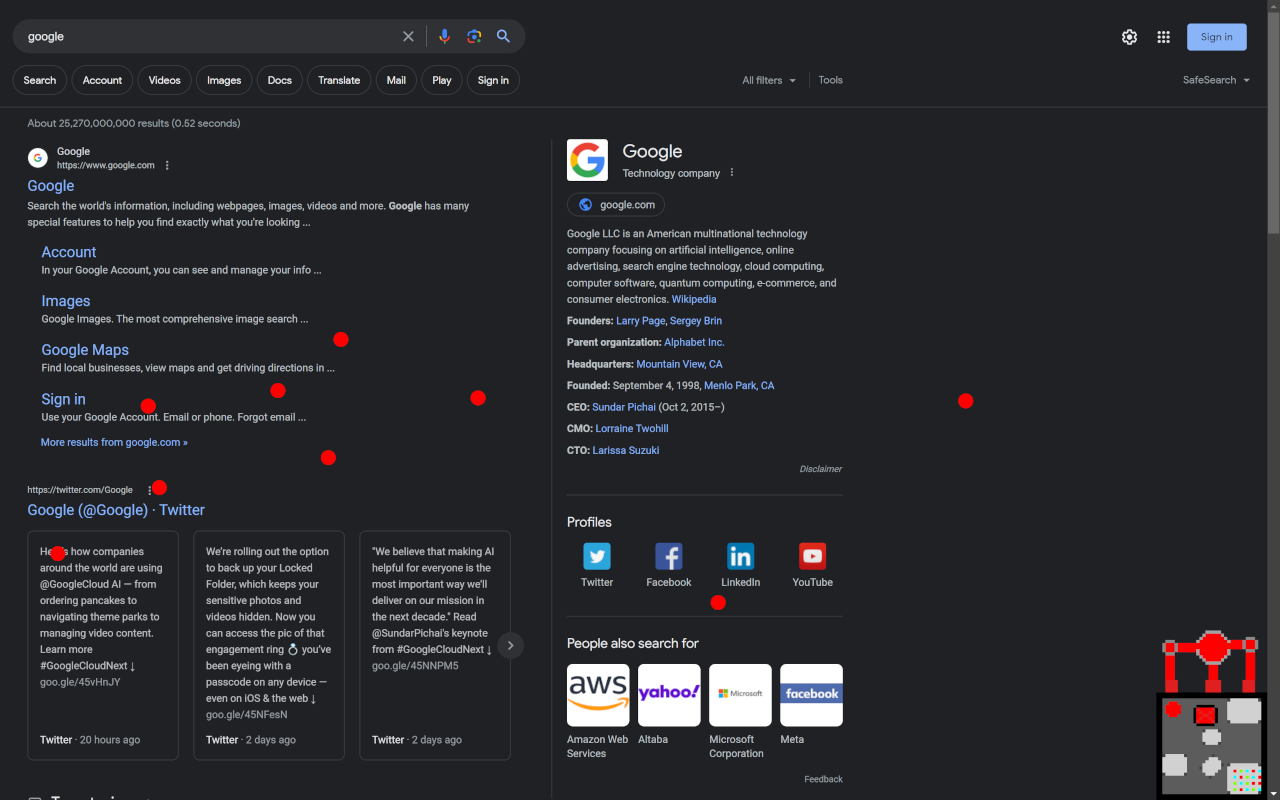
Task: Open the Tools options
Action: [x=831, y=80]
